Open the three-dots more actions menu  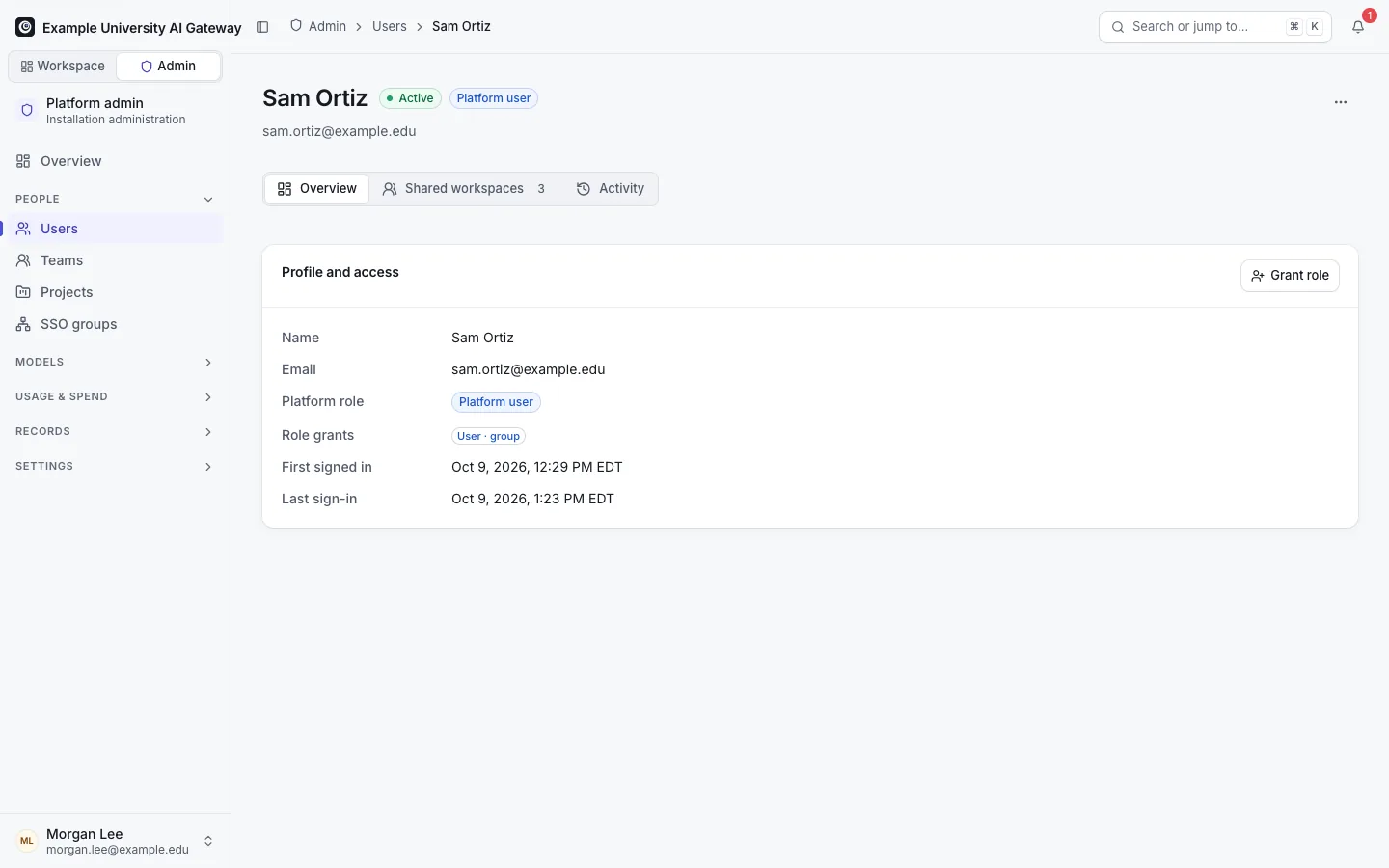[1341, 102]
